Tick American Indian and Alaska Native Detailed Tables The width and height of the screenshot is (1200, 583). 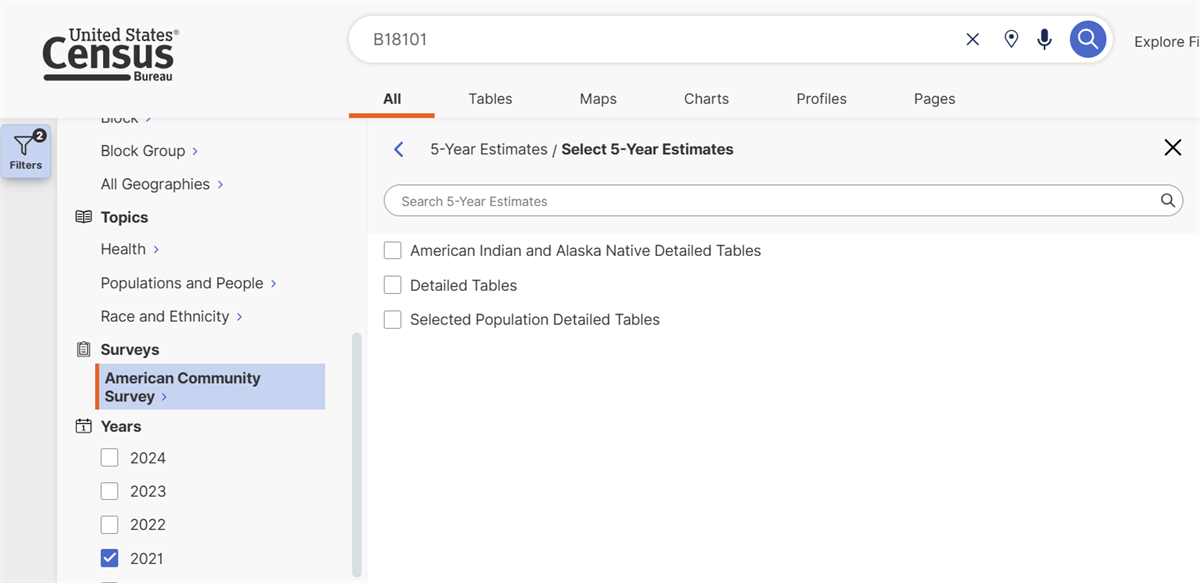pyautogui.click(x=393, y=250)
